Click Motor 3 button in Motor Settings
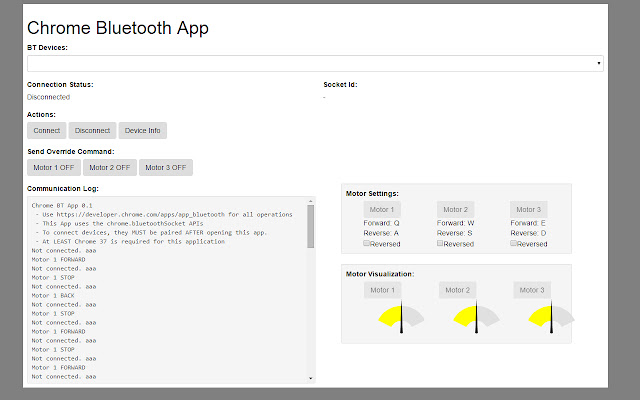Viewport: 640px width, 400px height. 529,209
